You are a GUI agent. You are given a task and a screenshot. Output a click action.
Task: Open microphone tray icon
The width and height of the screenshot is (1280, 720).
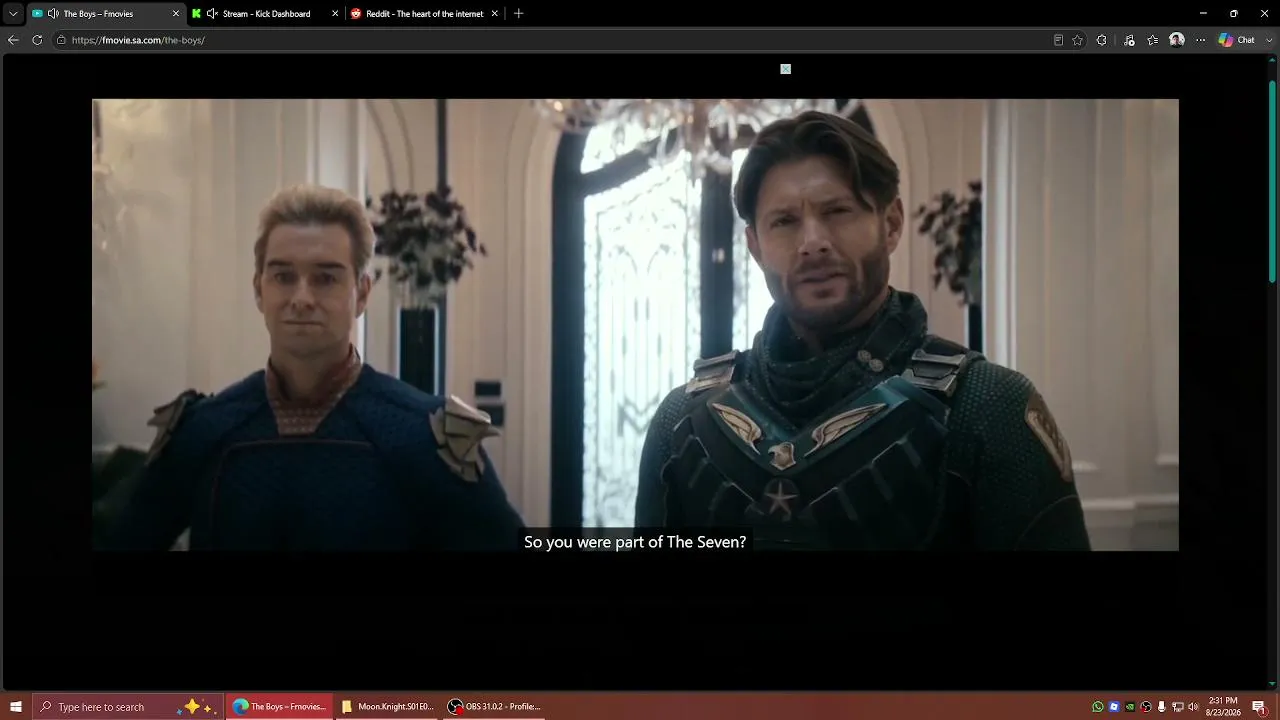click(1161, 707)
